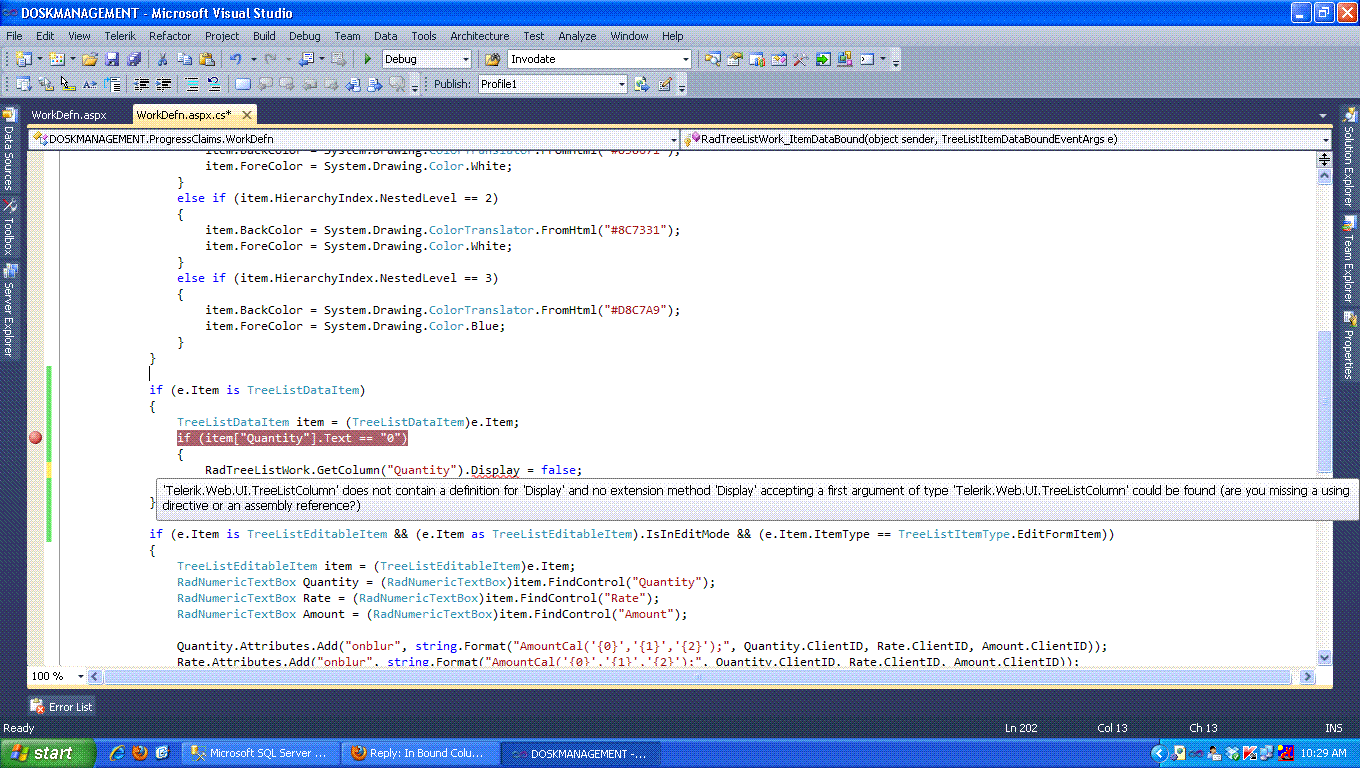
Task: Toggle bookmark icon in text editor toolbar
Action: [242, 85]
